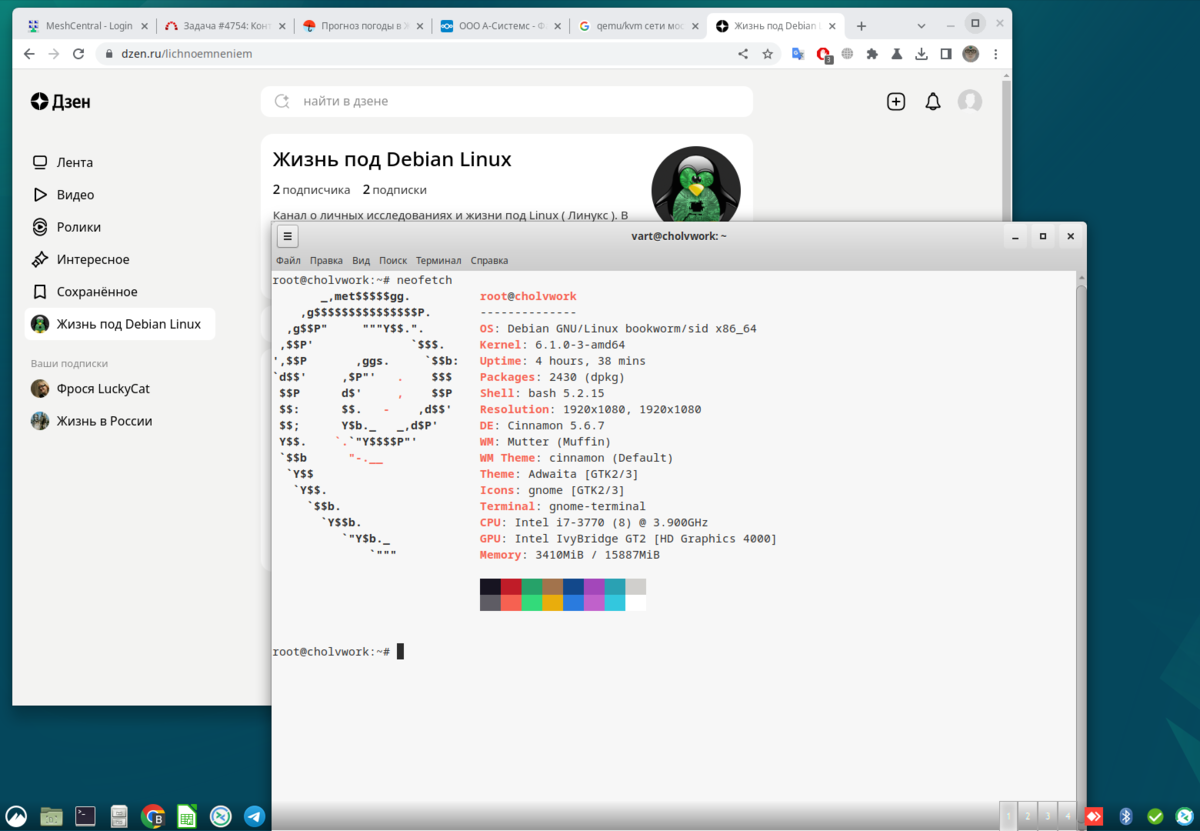The height and width of the screenshot is (831, 1200).
Task: Click the terminal vertical scrollbar
Action: coord(1081,540)
